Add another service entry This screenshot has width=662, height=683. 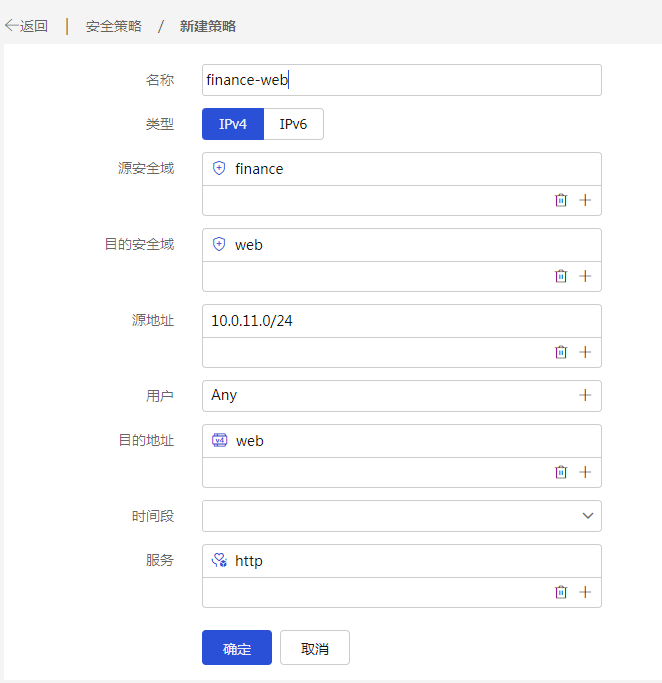585,592
